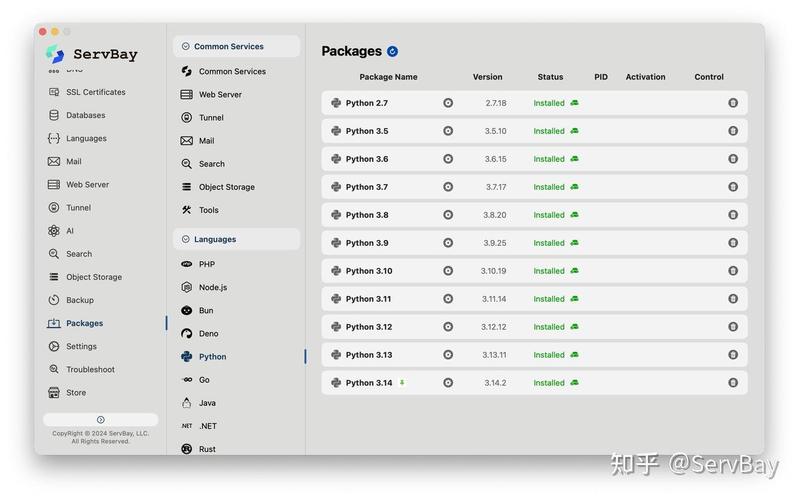This screenshot has height=500, width=799.
Task: Open info button for Python 3.5
Action: 448,131
